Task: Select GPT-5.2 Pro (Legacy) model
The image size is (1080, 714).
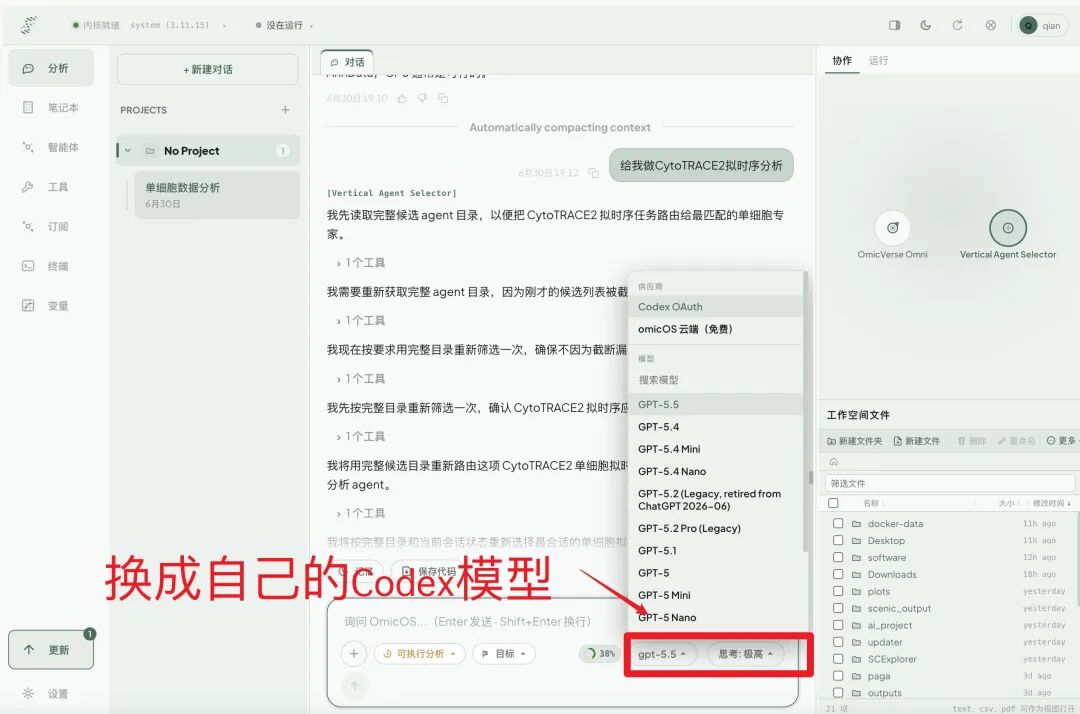Action: [716, 528]
